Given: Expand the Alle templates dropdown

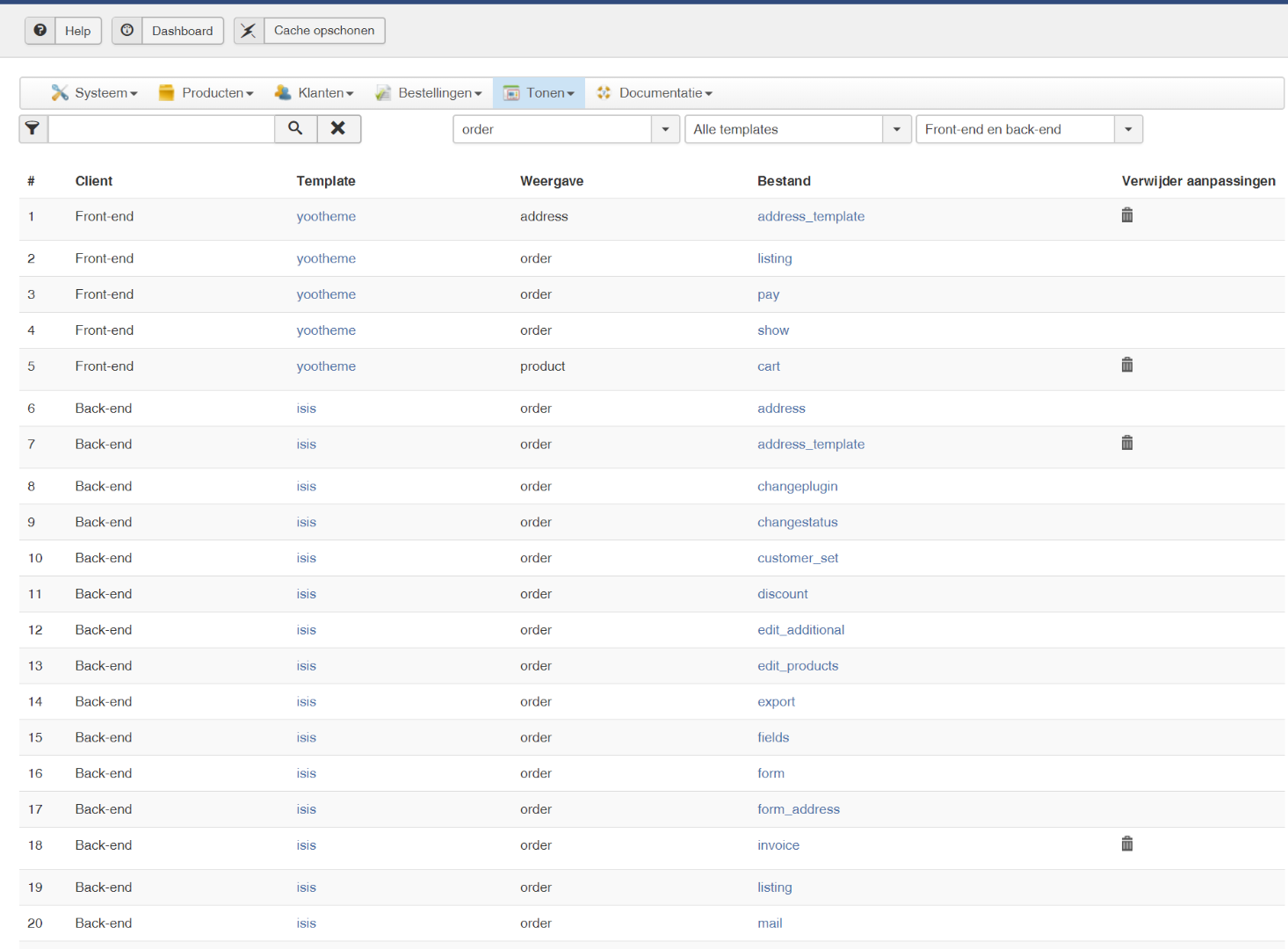Looking at the screenshot, I should pos(896,129).
